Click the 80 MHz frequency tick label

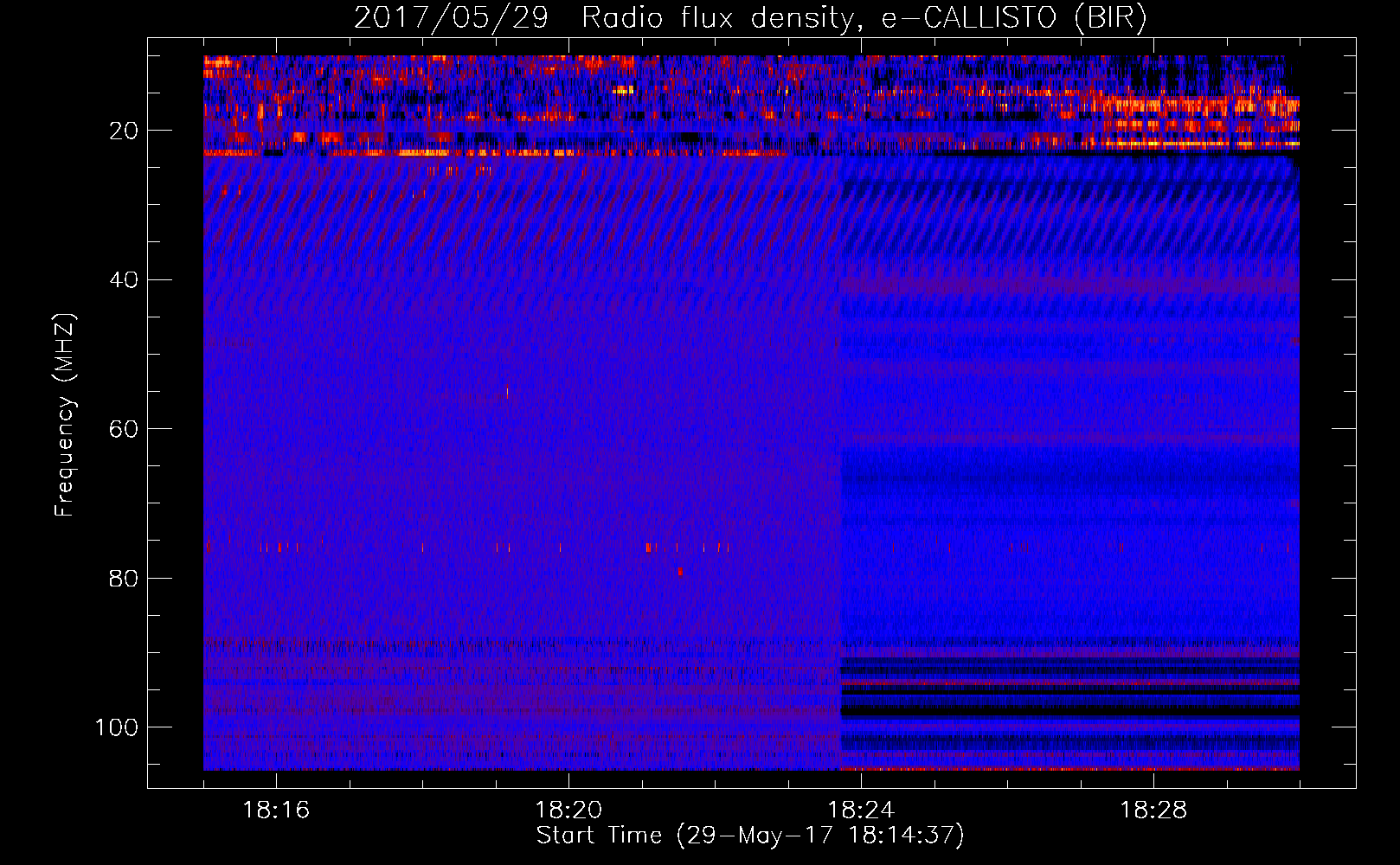click(x=124, y=578)
